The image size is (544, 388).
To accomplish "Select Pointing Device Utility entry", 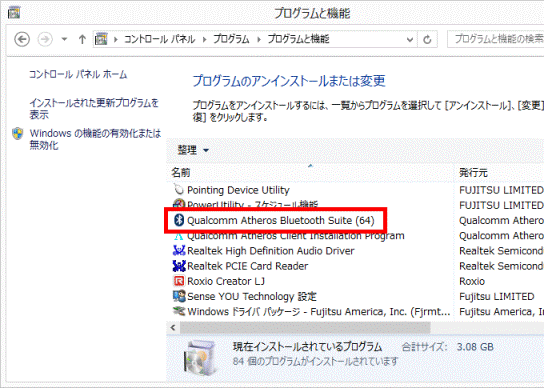I will pos(238,190).
